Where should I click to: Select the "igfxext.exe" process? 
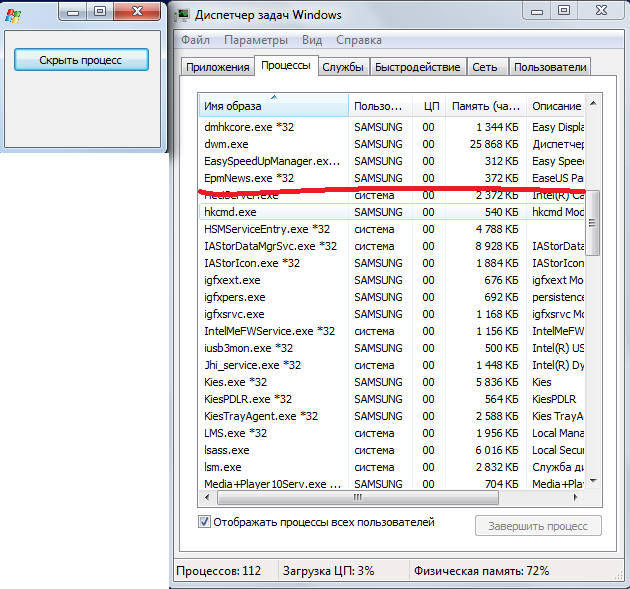click(392, 280)
